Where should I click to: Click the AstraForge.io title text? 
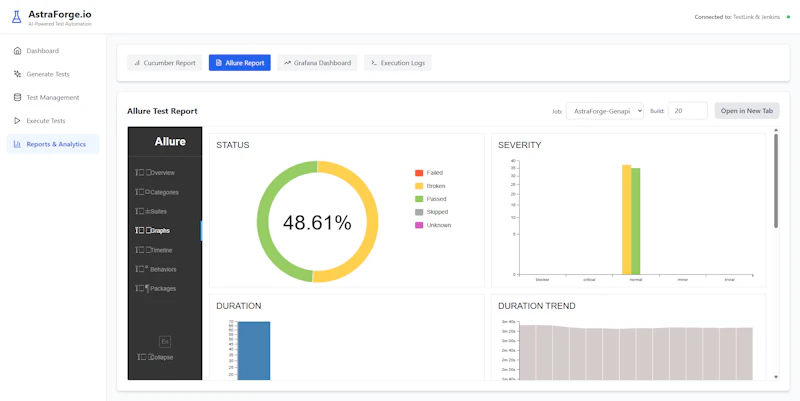pyautogui.click(x=60, y=14)
